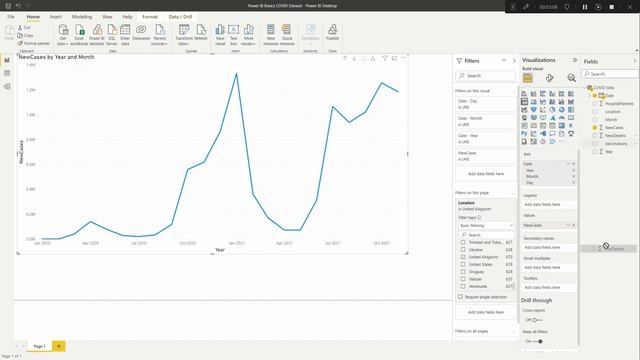Check the NewDeaths field
Screen dimensions: 640x360
coord(595,136)
